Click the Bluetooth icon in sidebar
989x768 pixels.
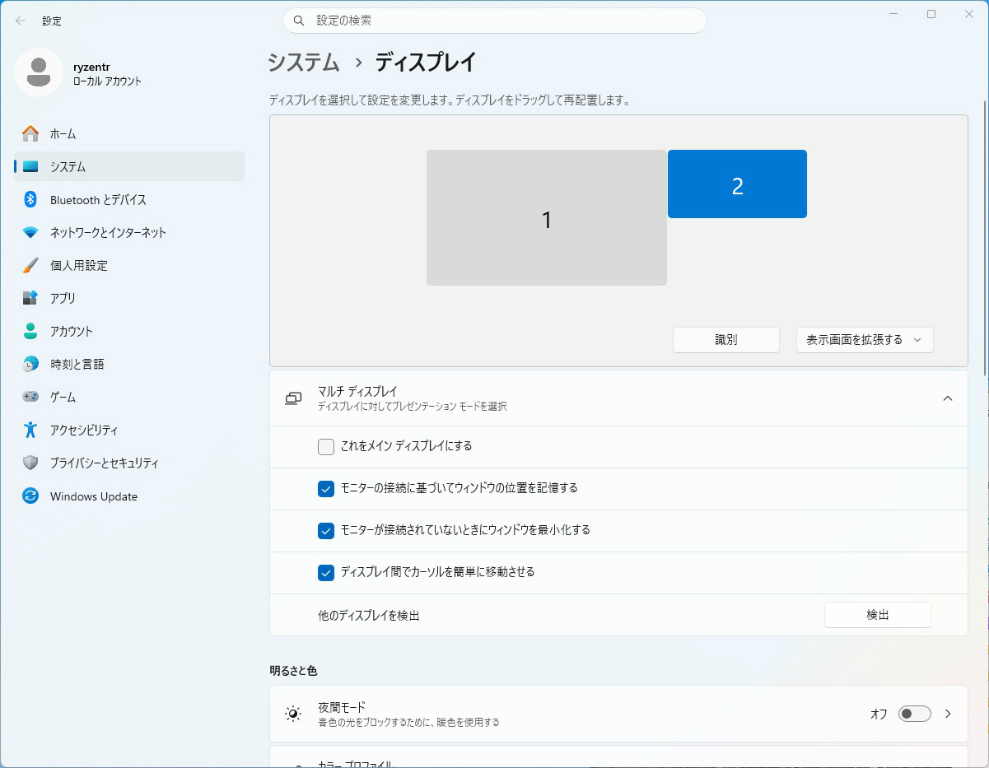click(x=30, y=199)
